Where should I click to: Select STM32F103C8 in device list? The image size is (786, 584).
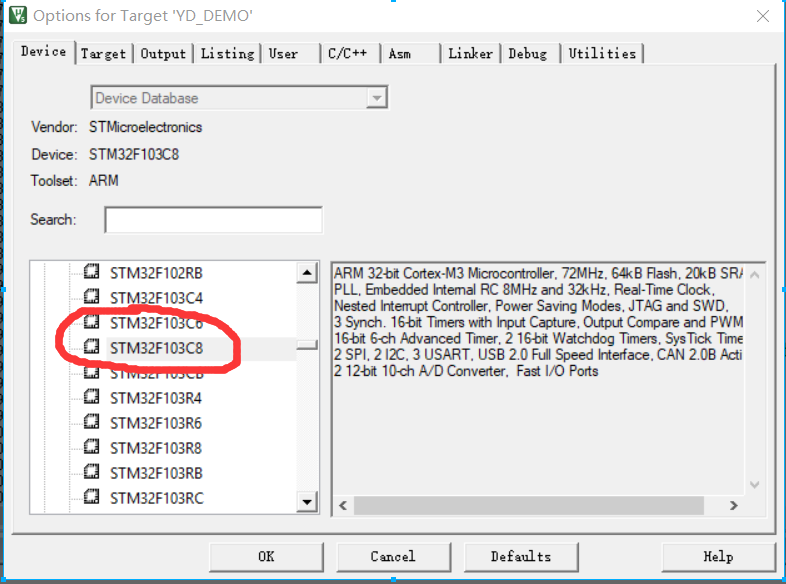(x=156, y=348)
